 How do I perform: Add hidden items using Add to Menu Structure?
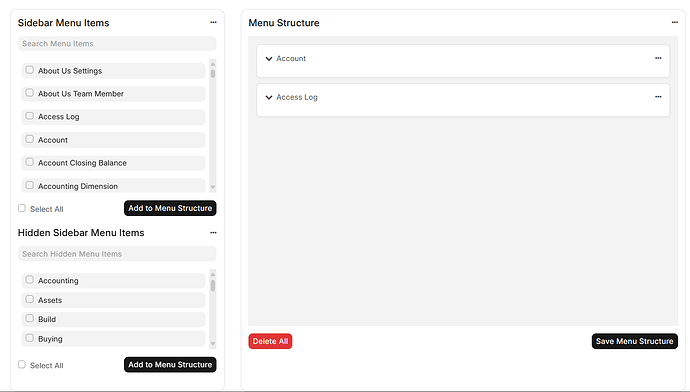(x=170, y=365)
